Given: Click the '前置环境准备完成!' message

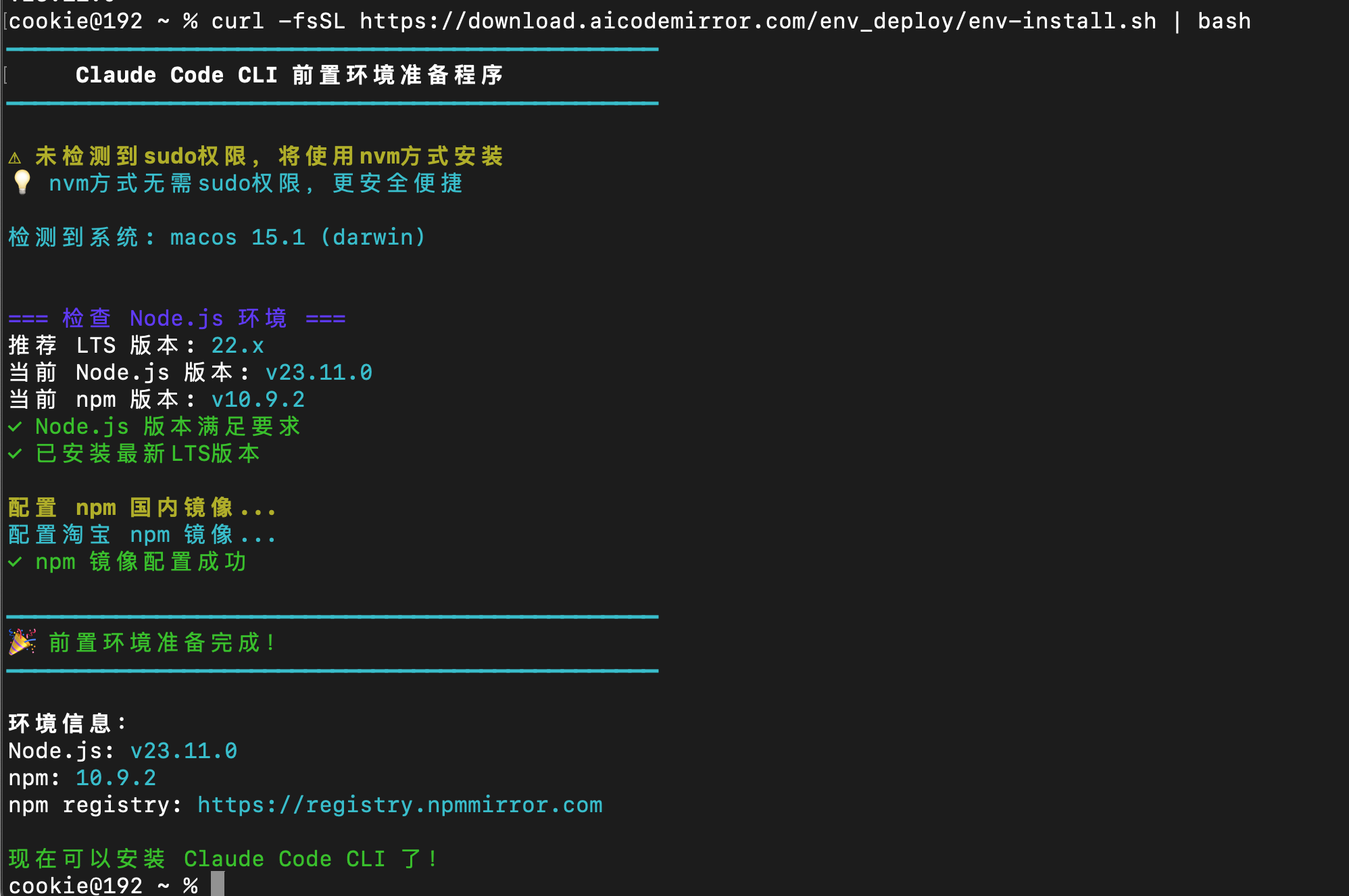Looking at the screenshot, I should (x=161, y=643).
